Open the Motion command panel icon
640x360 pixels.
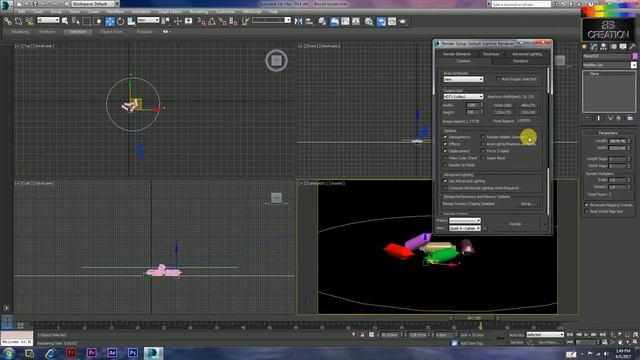(613, 47)
